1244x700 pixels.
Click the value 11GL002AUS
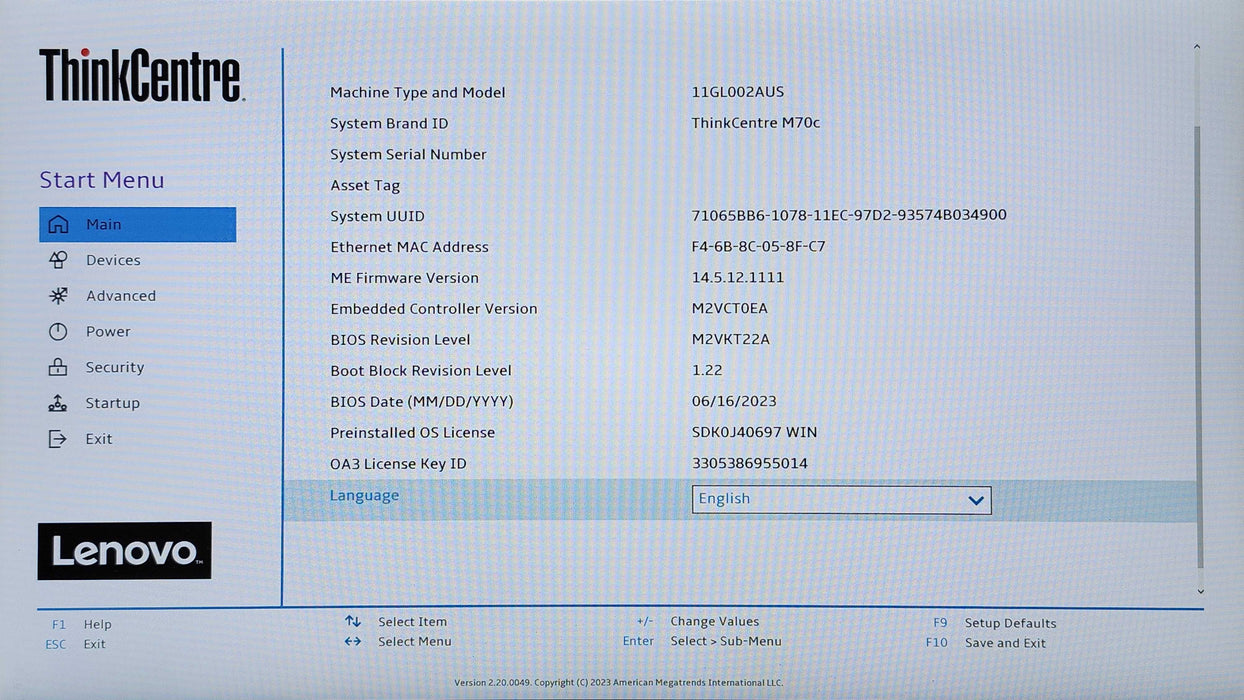click(738, 92)
